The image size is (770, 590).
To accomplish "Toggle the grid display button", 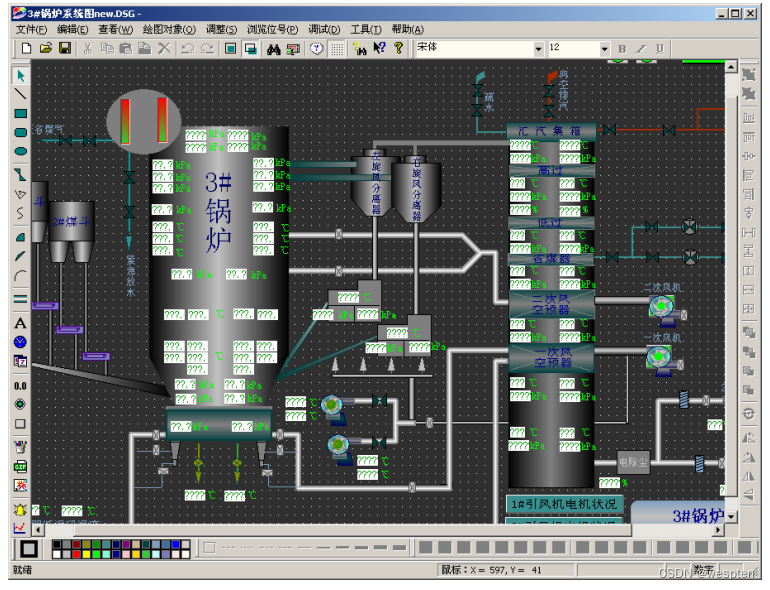I will (x=337, y=48).
